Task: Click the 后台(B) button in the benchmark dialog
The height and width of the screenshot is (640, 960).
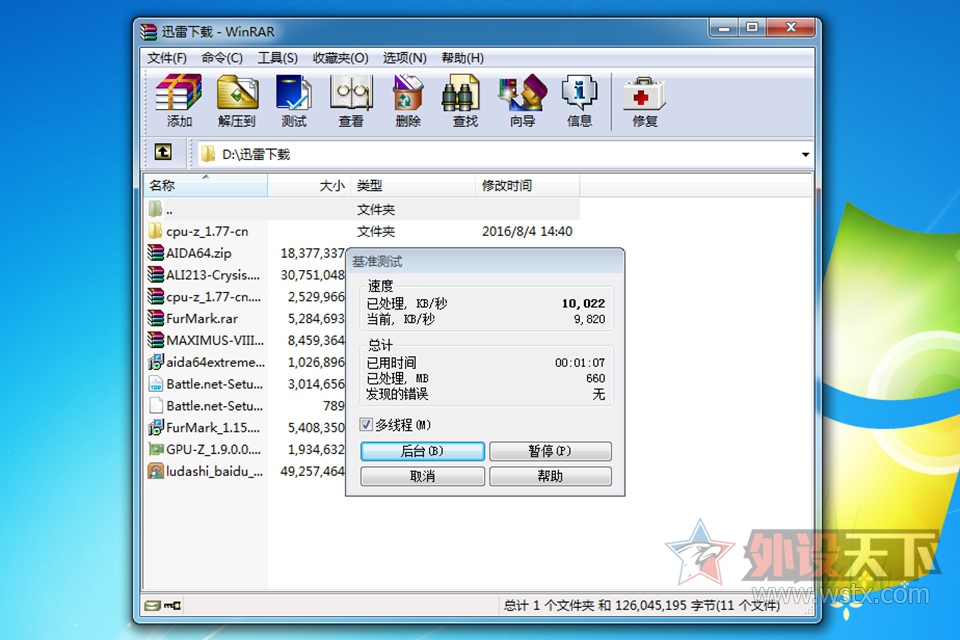Action: [422, 451]
